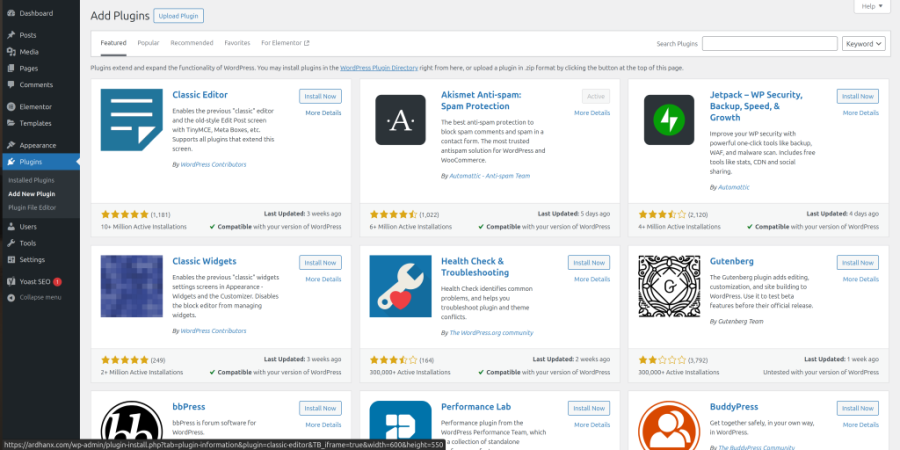900x450 pixels.
Task: Install the Classic Widgets plugin
Action: 320,263
